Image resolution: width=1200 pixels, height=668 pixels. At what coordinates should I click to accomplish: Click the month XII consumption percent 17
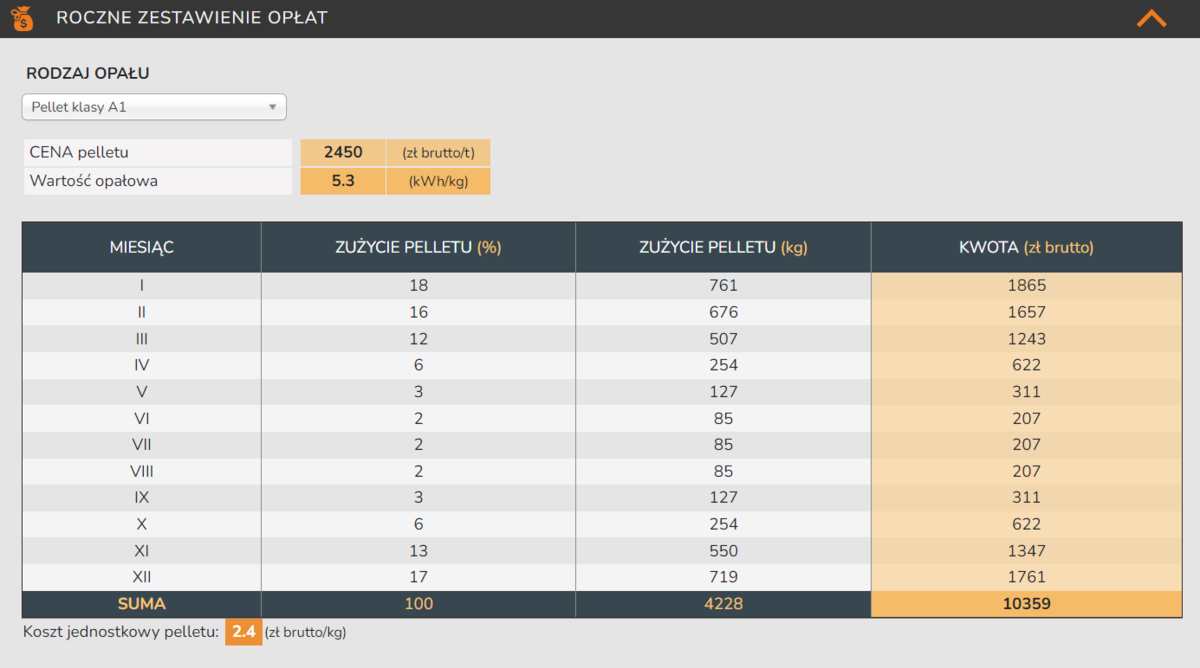tap(418, 577)
